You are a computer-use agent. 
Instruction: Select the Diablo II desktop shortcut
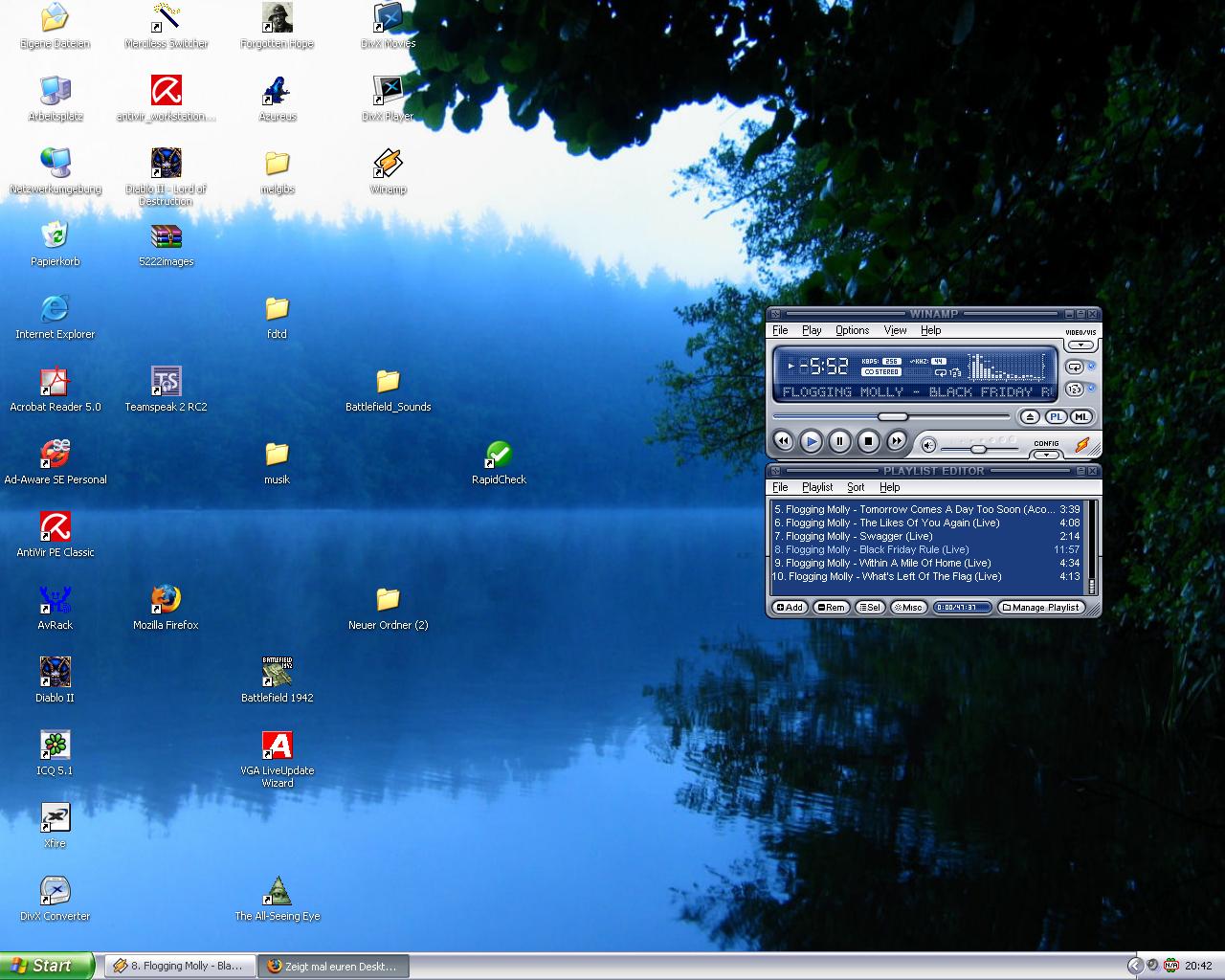[56, 680]
